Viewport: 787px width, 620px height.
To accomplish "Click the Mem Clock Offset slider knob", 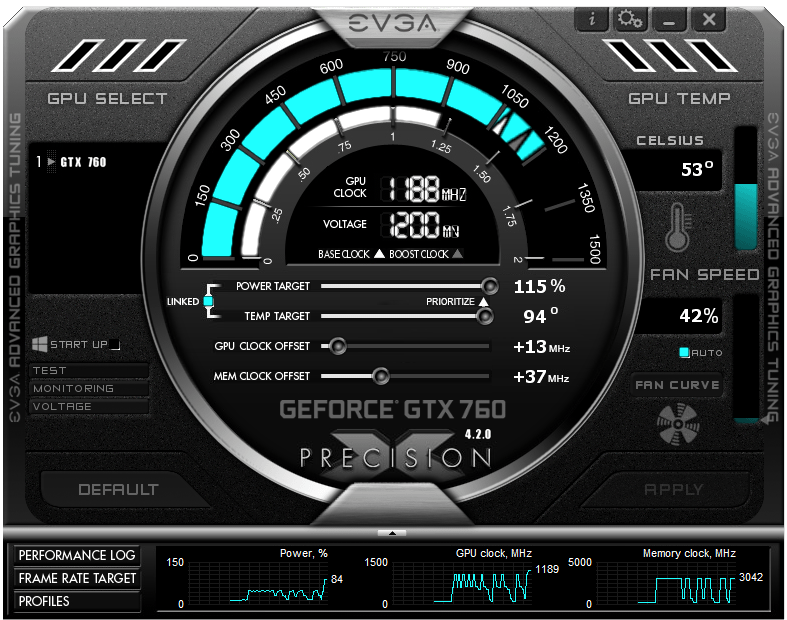I will 381,376.
